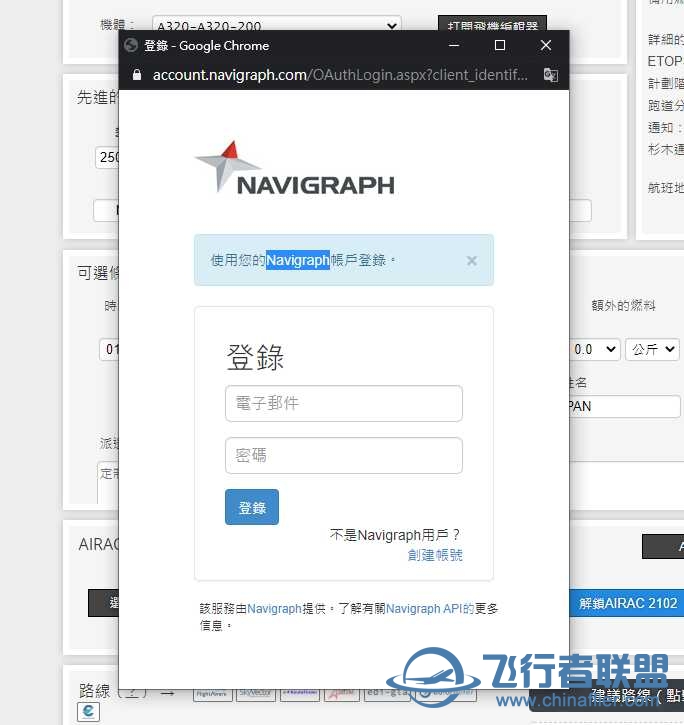Click the blue globe icon below 路線
The height and width of the screenshot is (725, 684).
click(88, 711)
